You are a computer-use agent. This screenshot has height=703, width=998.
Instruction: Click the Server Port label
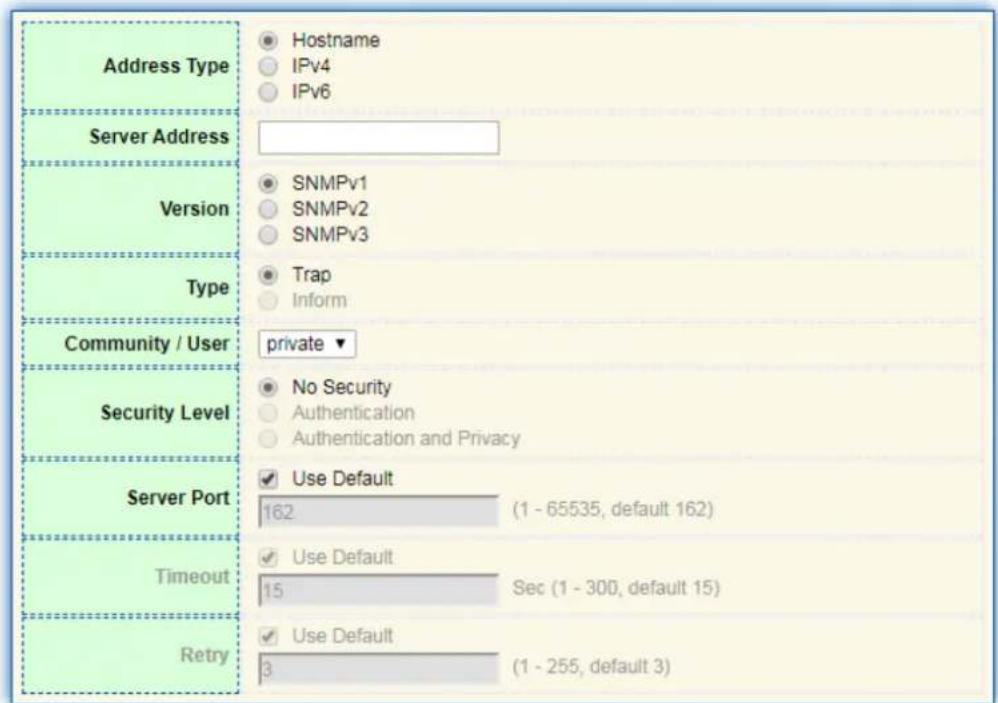178,498
